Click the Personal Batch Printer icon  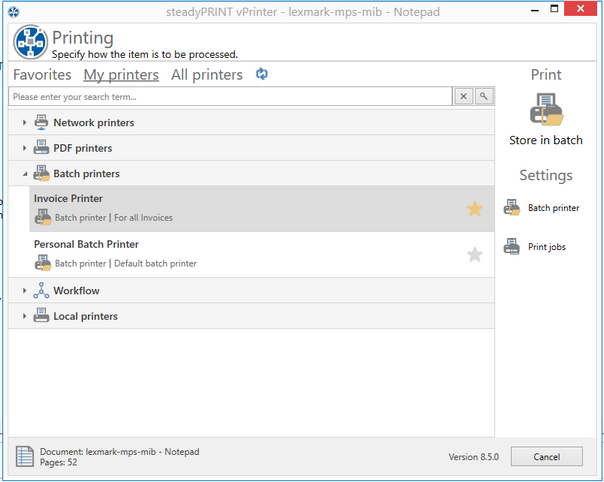[43, 263]
